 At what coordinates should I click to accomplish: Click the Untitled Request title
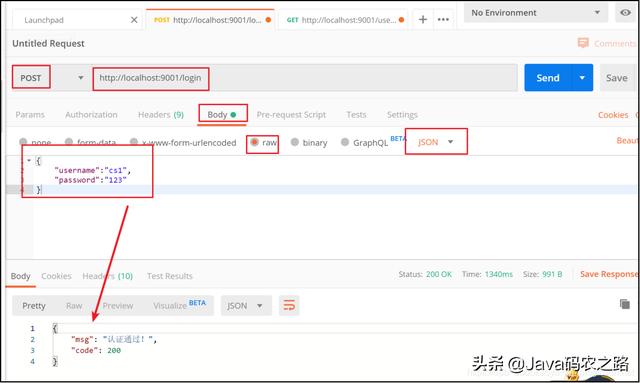tap(48, 43)
